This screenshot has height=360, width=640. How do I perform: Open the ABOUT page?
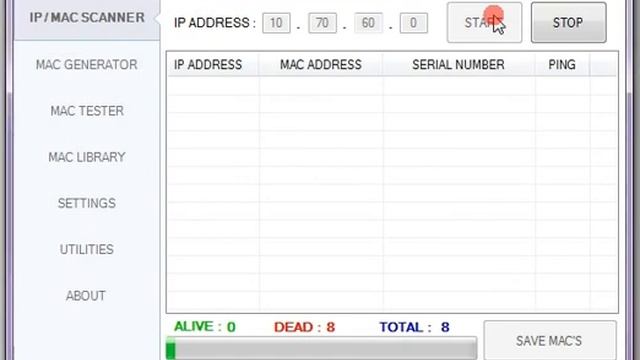[86, 295]
